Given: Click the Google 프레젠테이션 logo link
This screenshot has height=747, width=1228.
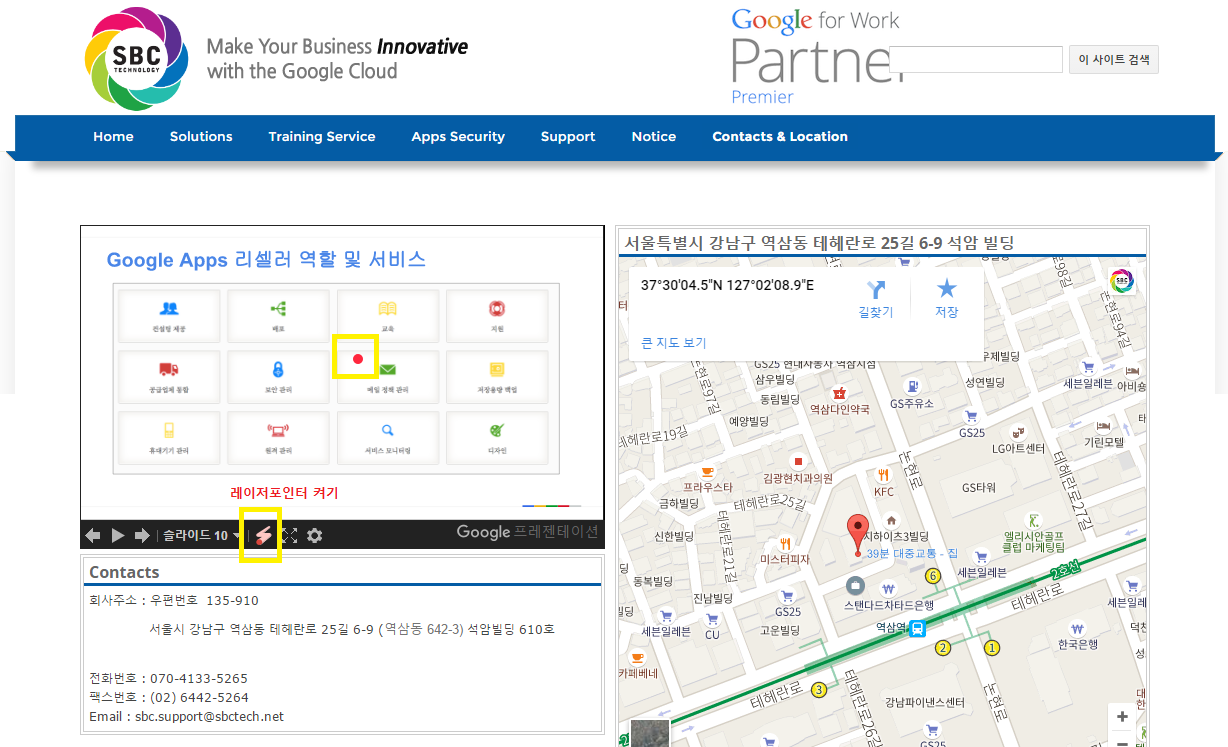Looking at the screenshot, I should (527, 532).
